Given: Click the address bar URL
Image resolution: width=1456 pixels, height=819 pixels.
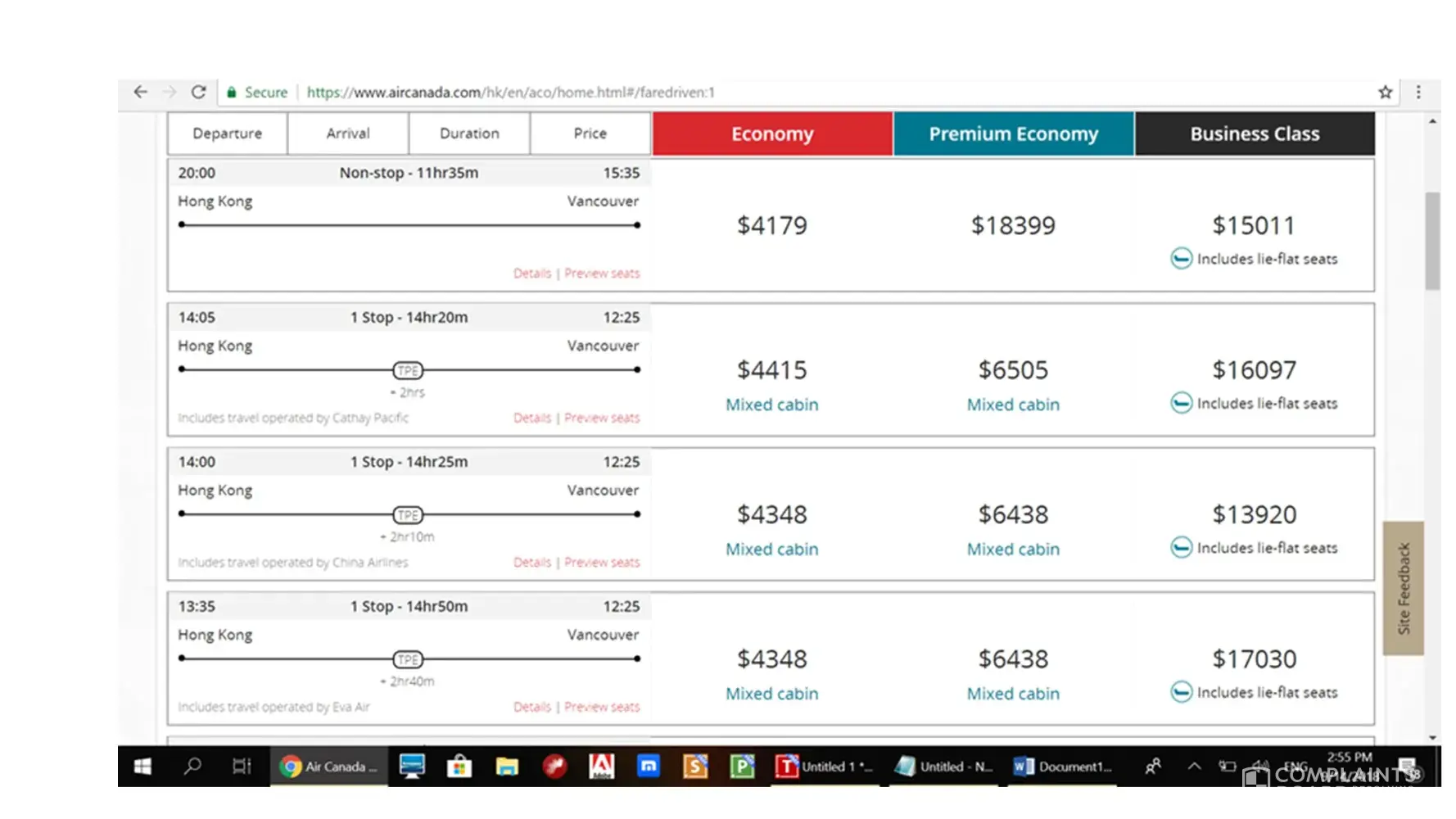Looking at the screenshot, I should tap(510, 93).
